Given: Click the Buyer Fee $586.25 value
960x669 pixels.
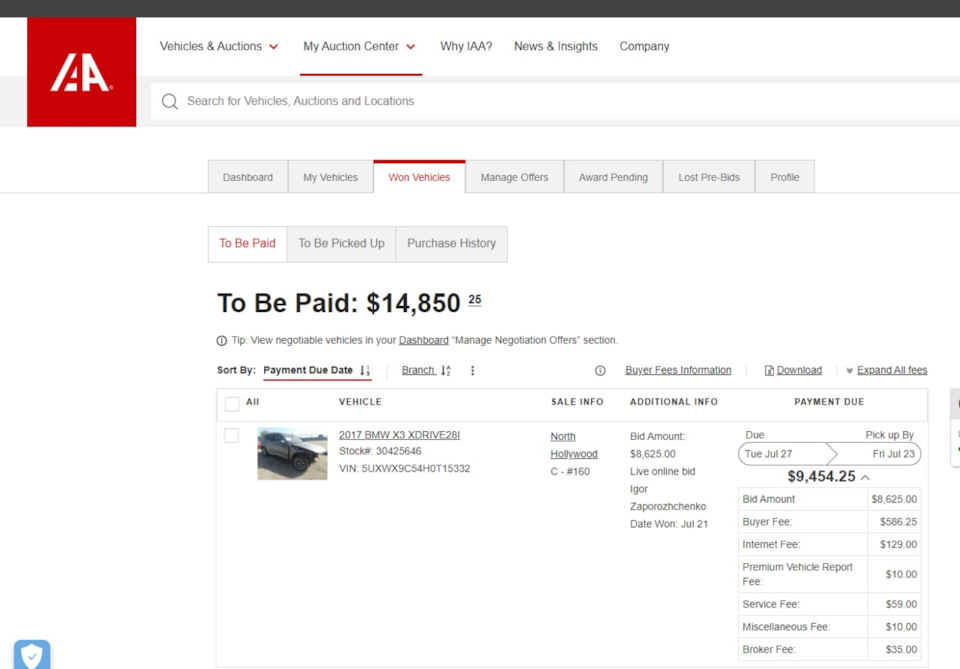Looking at the screenshot, I should [898, 522].
